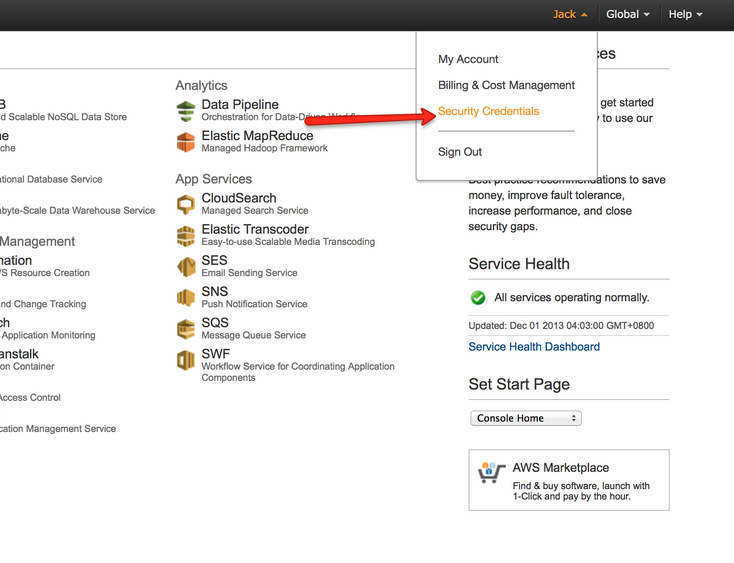Open the SES email service icon
Screen dimensions: 734x563
[186, 267]
